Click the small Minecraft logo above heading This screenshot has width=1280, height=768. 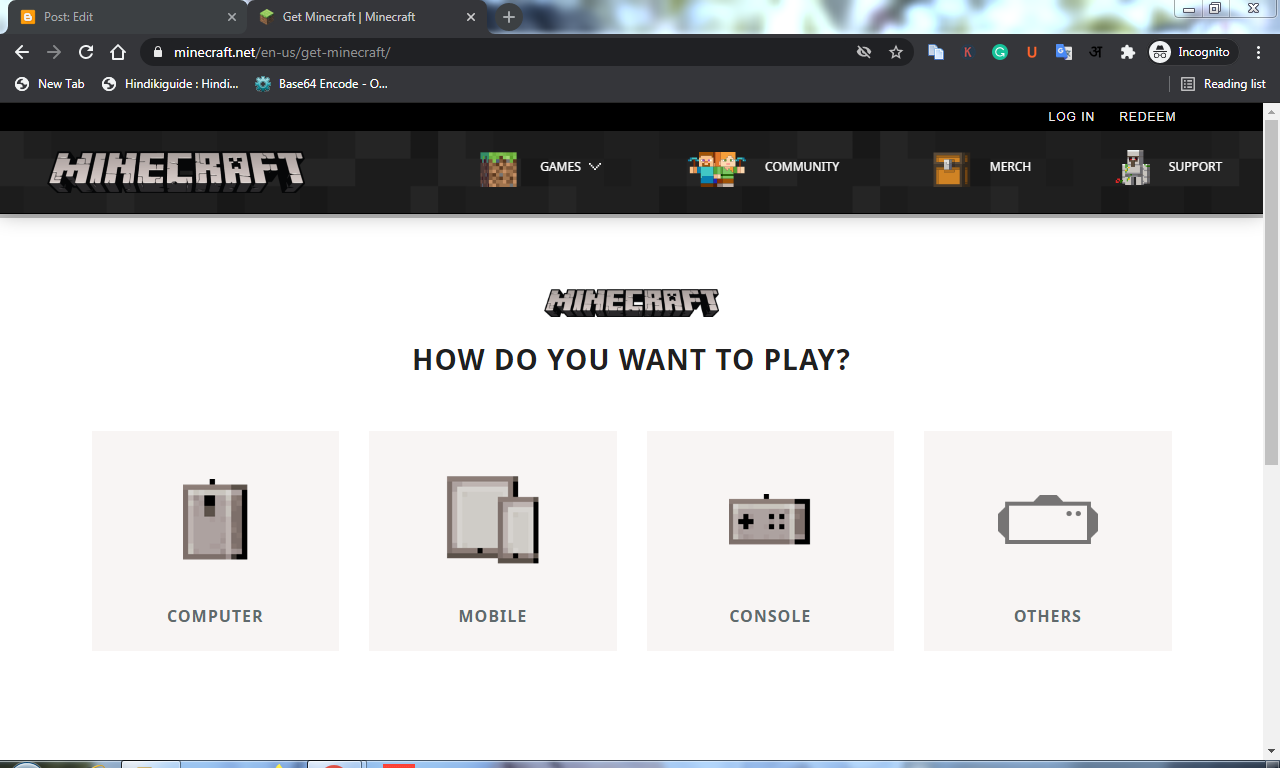[x=632, y=303]
